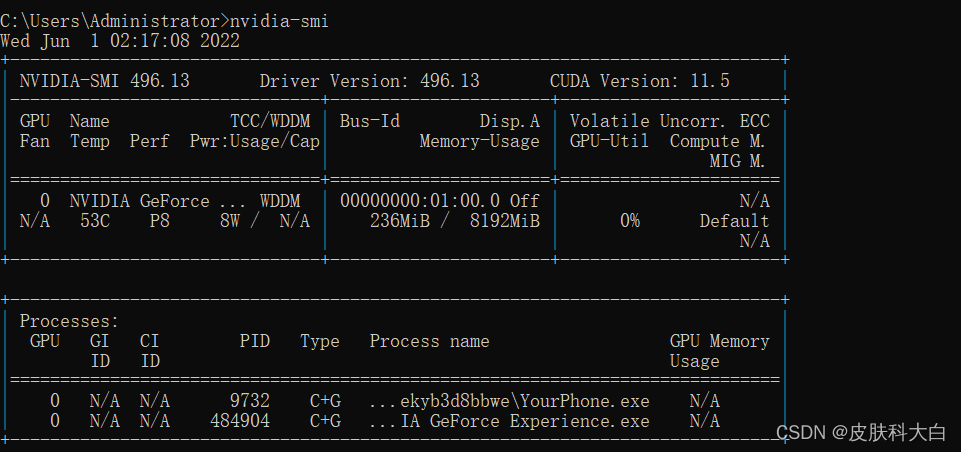The height and width of the screenshot is (452, 961).
Task: Click the TCC/WDDM column header
Action: click(270, 121)
